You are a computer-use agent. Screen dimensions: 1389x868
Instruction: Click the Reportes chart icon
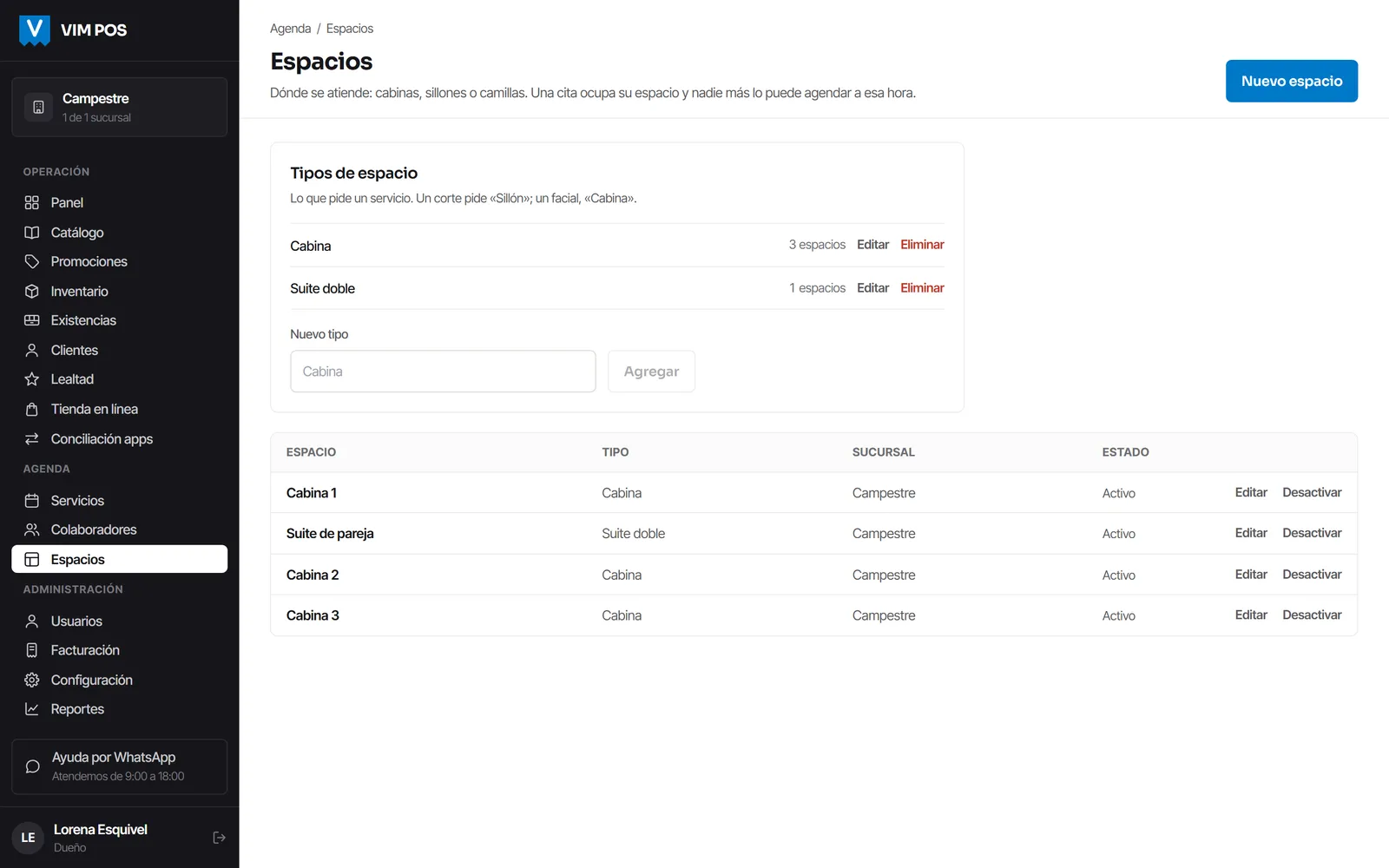click(x=32, y=709)
